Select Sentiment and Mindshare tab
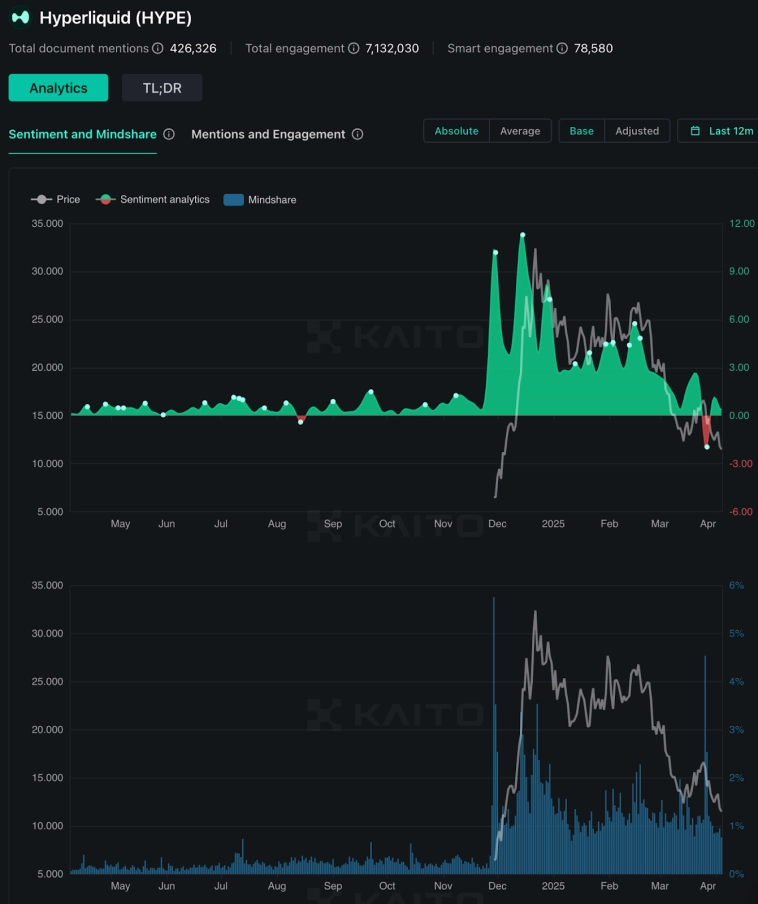Image resolution: width=758 pixels, height=904 pixels. coord(82,134)
